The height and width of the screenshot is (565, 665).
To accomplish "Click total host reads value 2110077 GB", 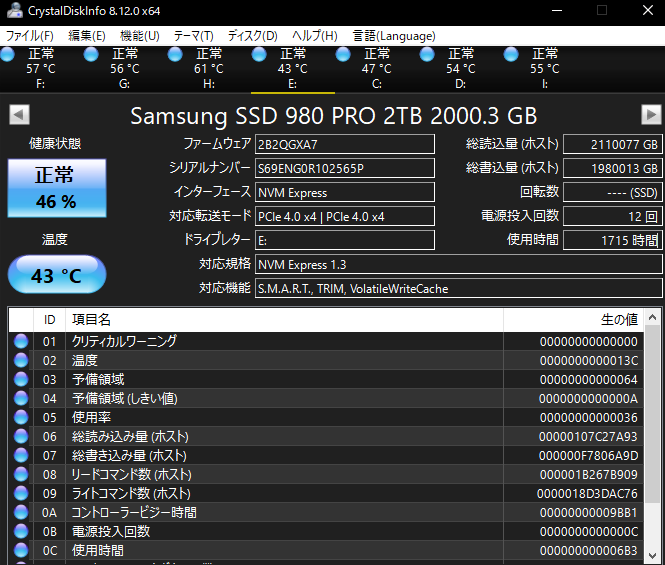I will (x=612, y=144).
